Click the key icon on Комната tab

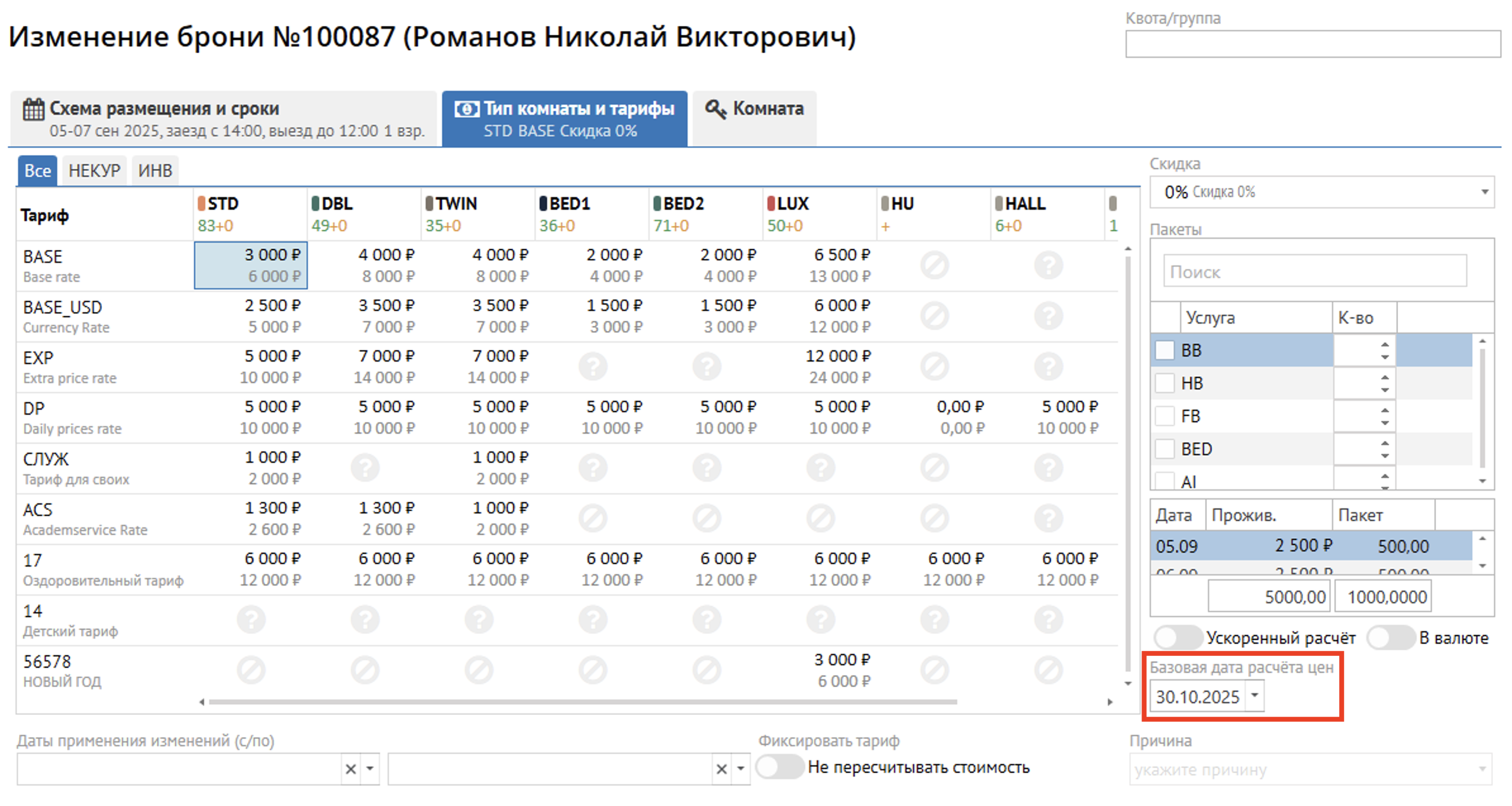tap(715, 109)
